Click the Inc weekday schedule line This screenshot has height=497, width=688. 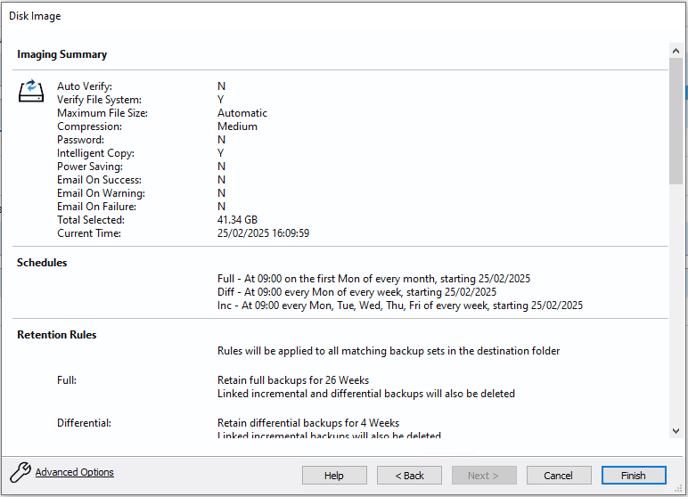pos(400,305)
